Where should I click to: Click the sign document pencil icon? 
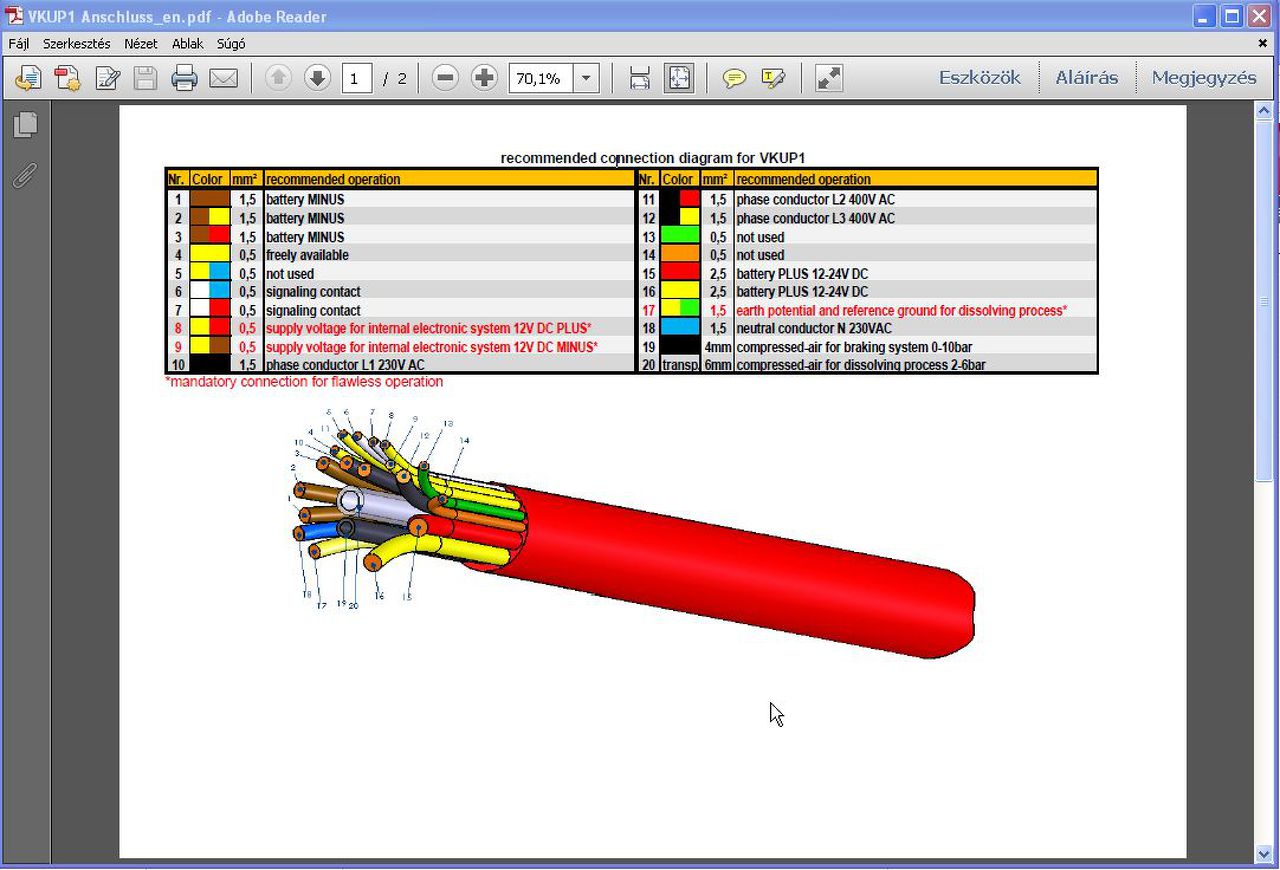pos(107,78)
